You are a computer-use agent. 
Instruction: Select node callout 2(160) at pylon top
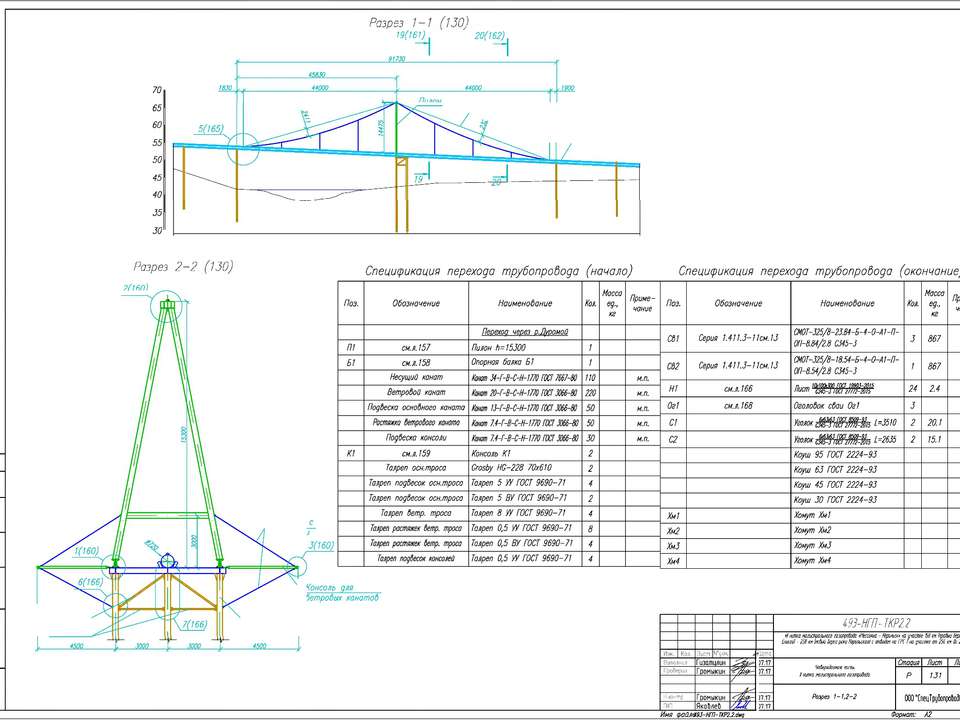135,288
